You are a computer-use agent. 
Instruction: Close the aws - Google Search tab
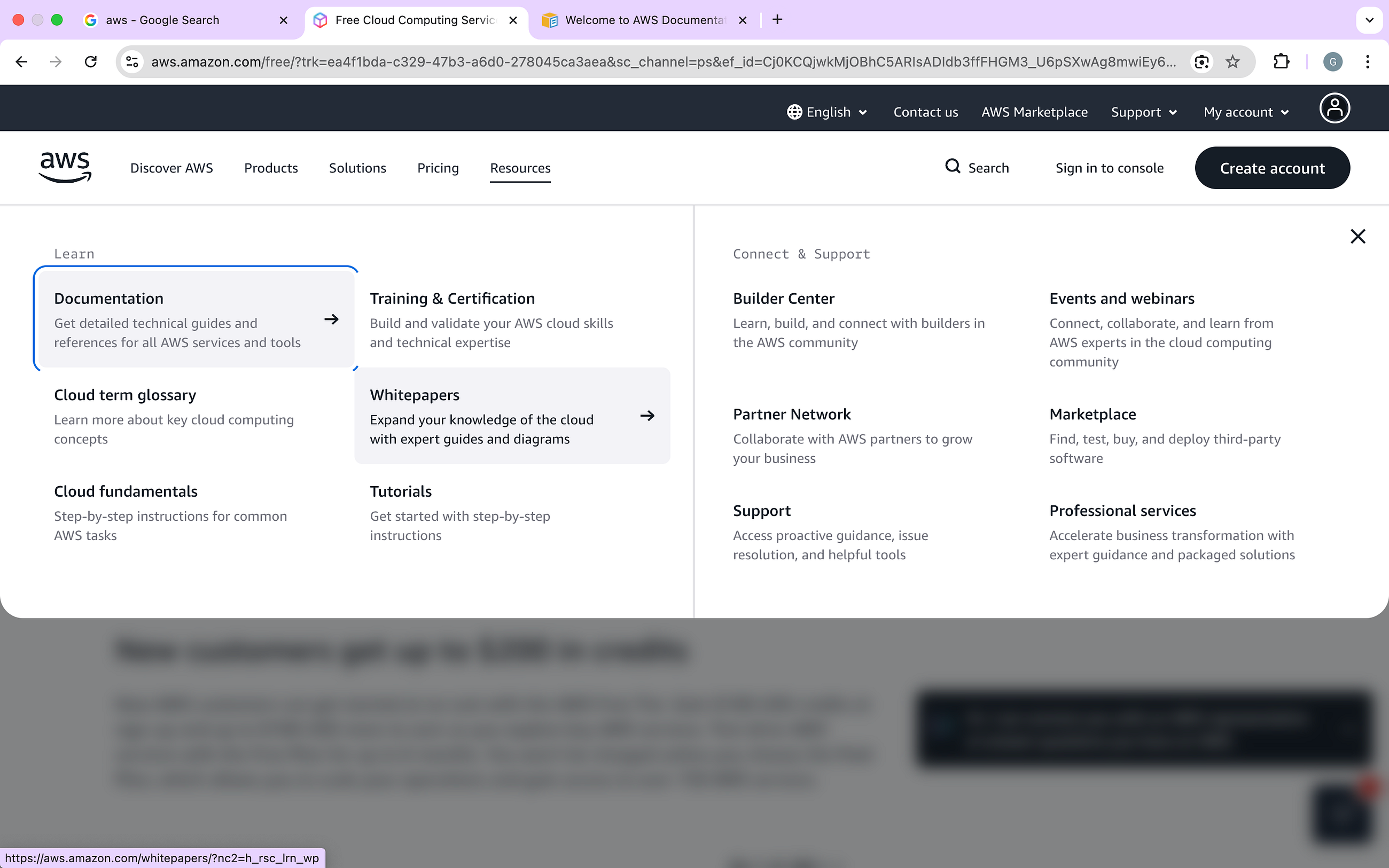pyautogui.click(x=284, y=20)
